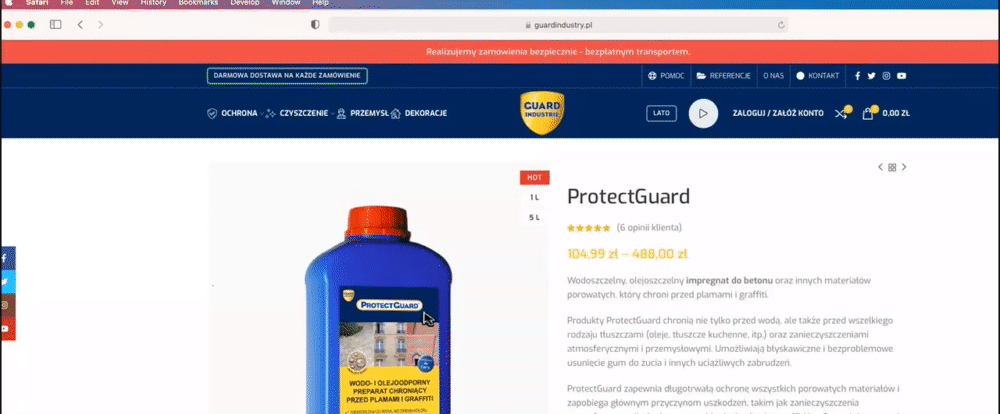Viewport: 1000px width, 414px height.
Task: Click the compare products shuffle icon
Action: point(841,114)
